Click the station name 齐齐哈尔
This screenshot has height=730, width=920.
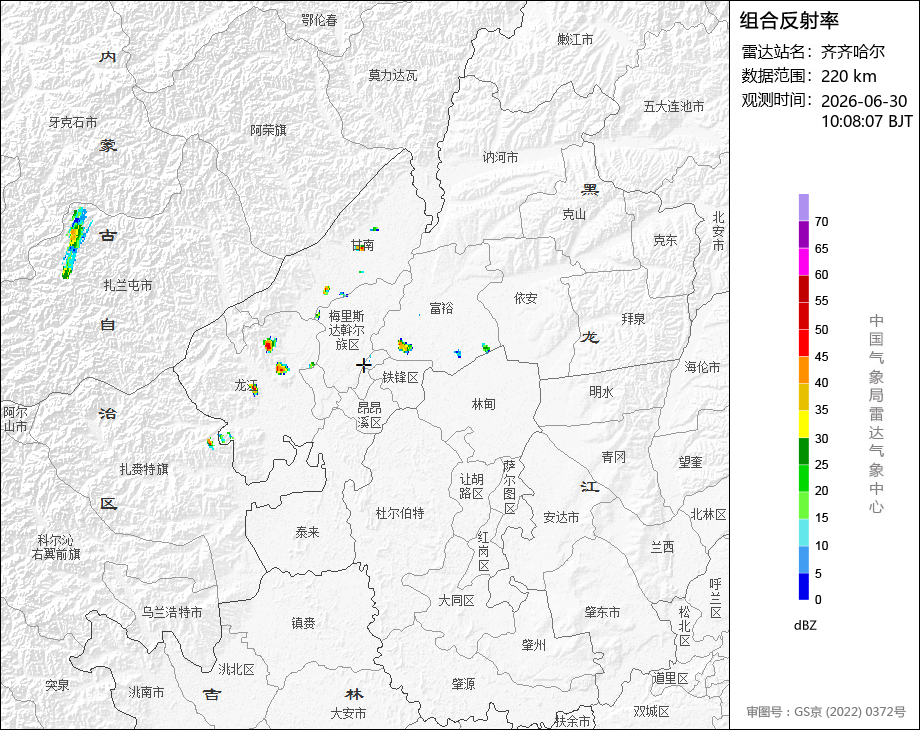tap(853, 52)
